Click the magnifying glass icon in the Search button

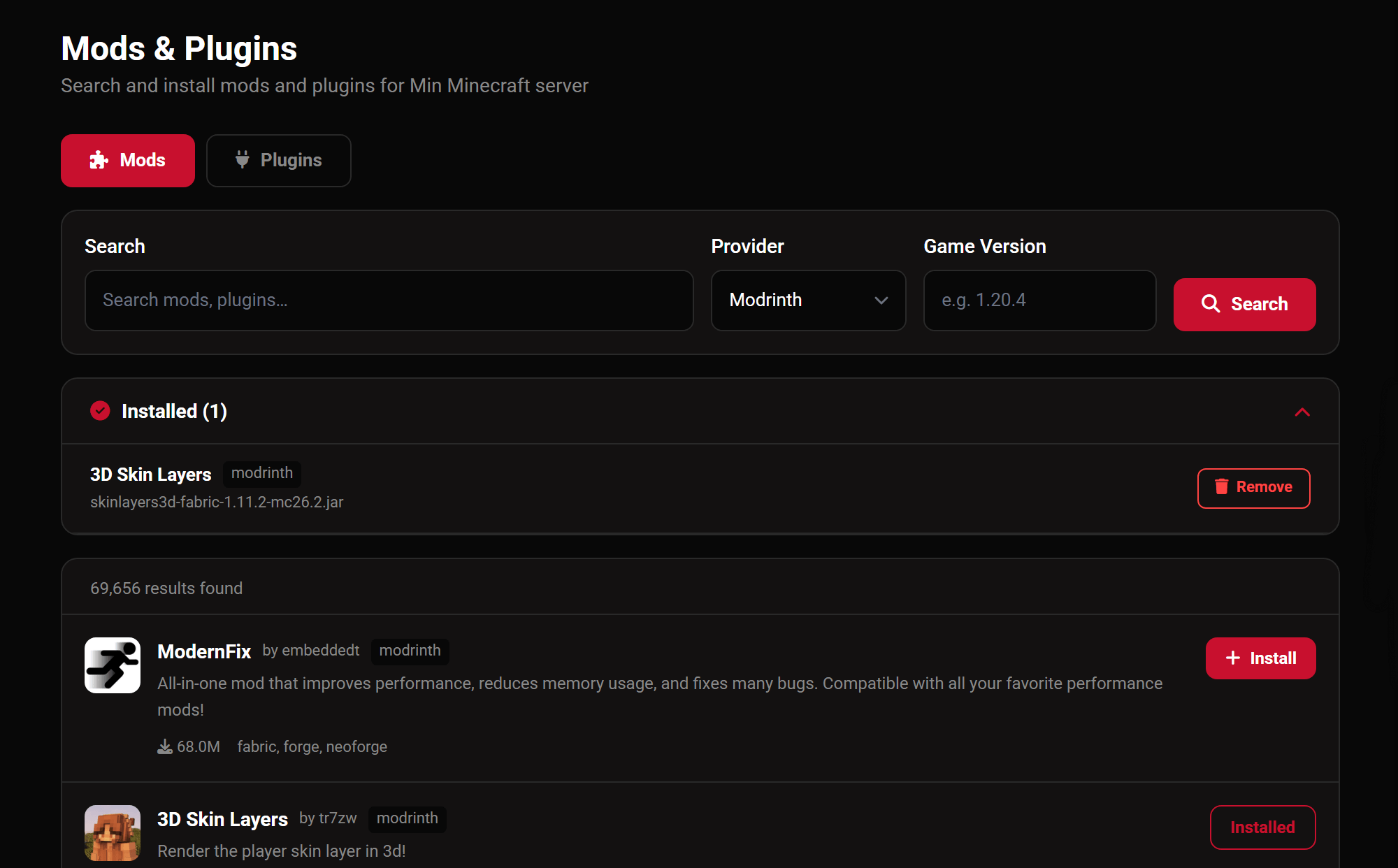(1211, 304)
